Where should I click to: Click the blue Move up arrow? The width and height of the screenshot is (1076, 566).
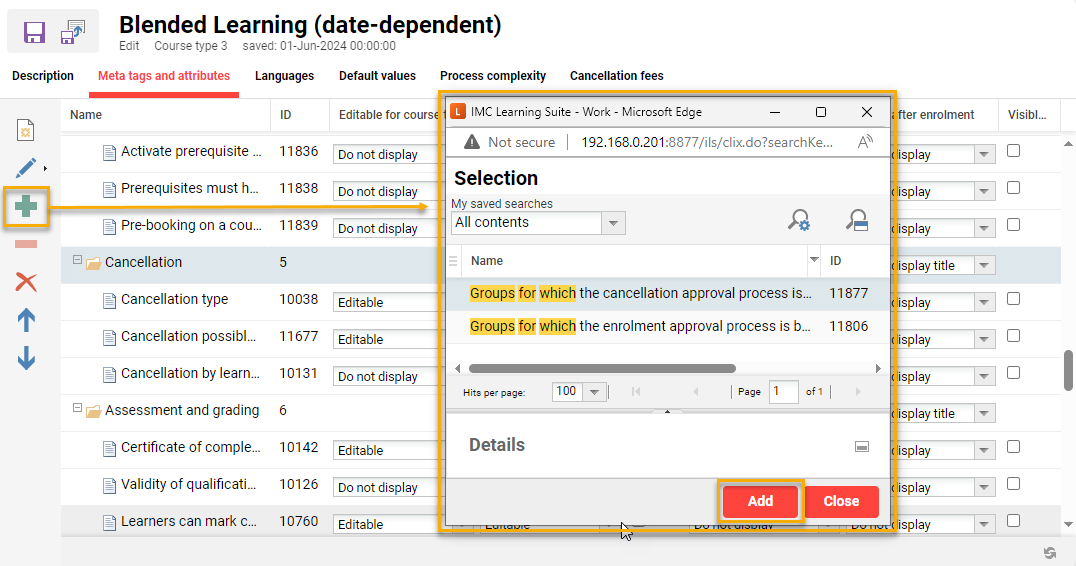click(26, 320)
